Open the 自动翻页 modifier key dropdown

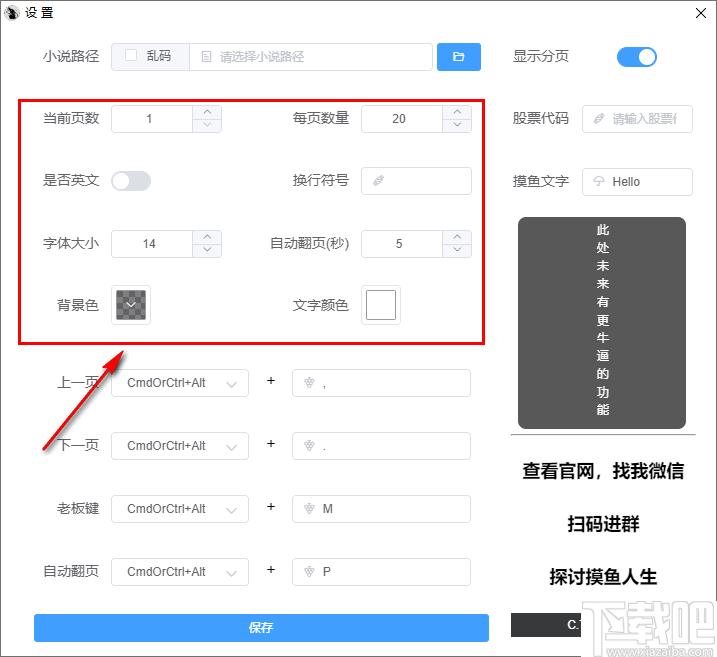(180, 572)
